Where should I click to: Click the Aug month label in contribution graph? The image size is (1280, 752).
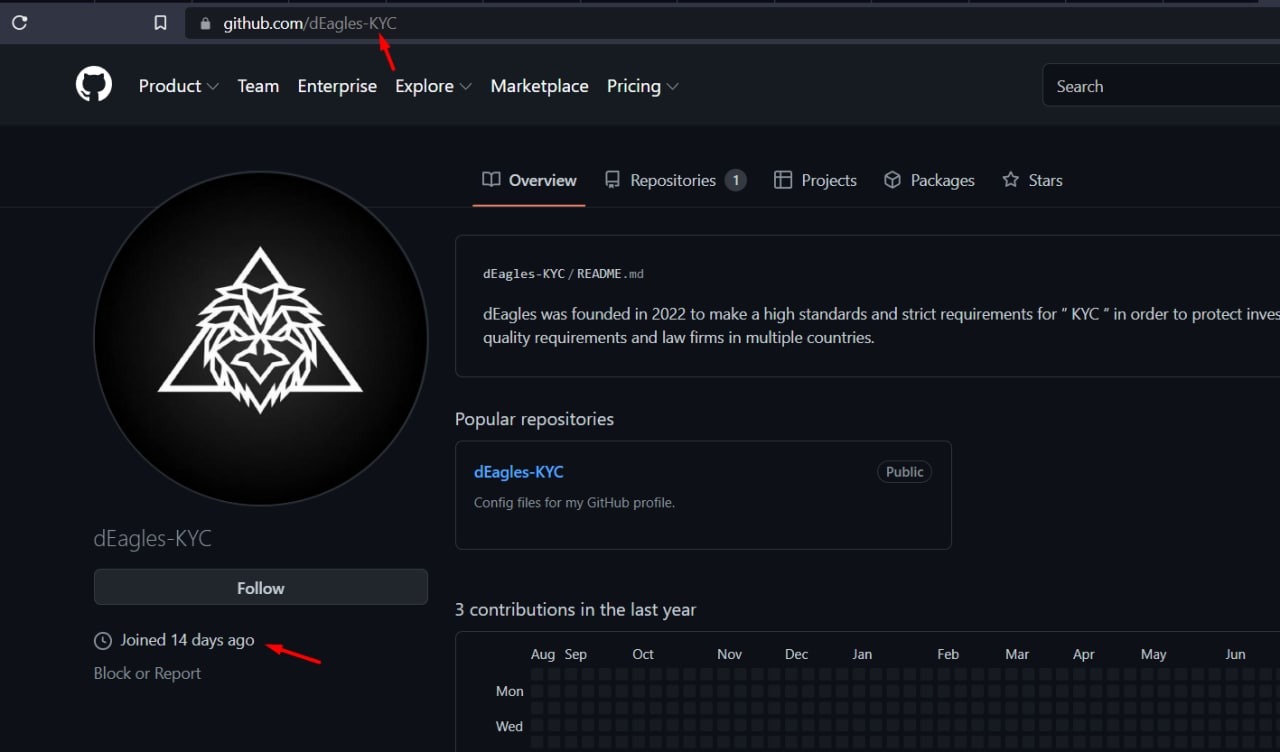click(543, 654)
